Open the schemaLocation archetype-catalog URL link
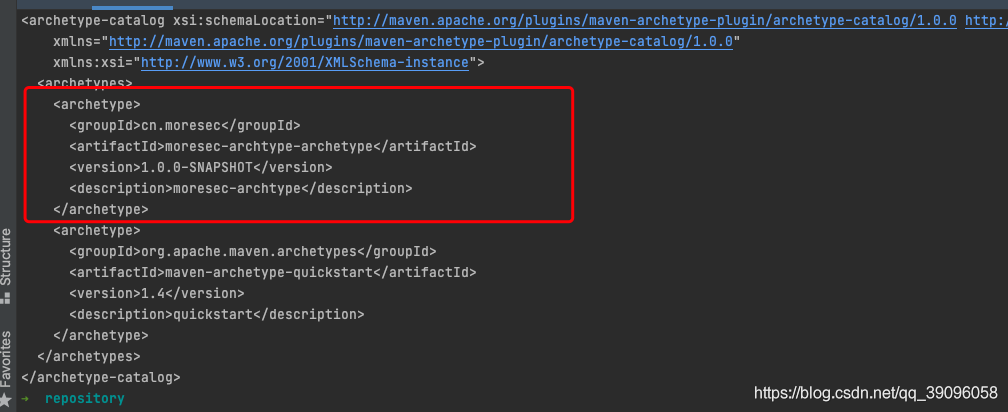This screenshot has height=412, width=1008. point(645,21)
